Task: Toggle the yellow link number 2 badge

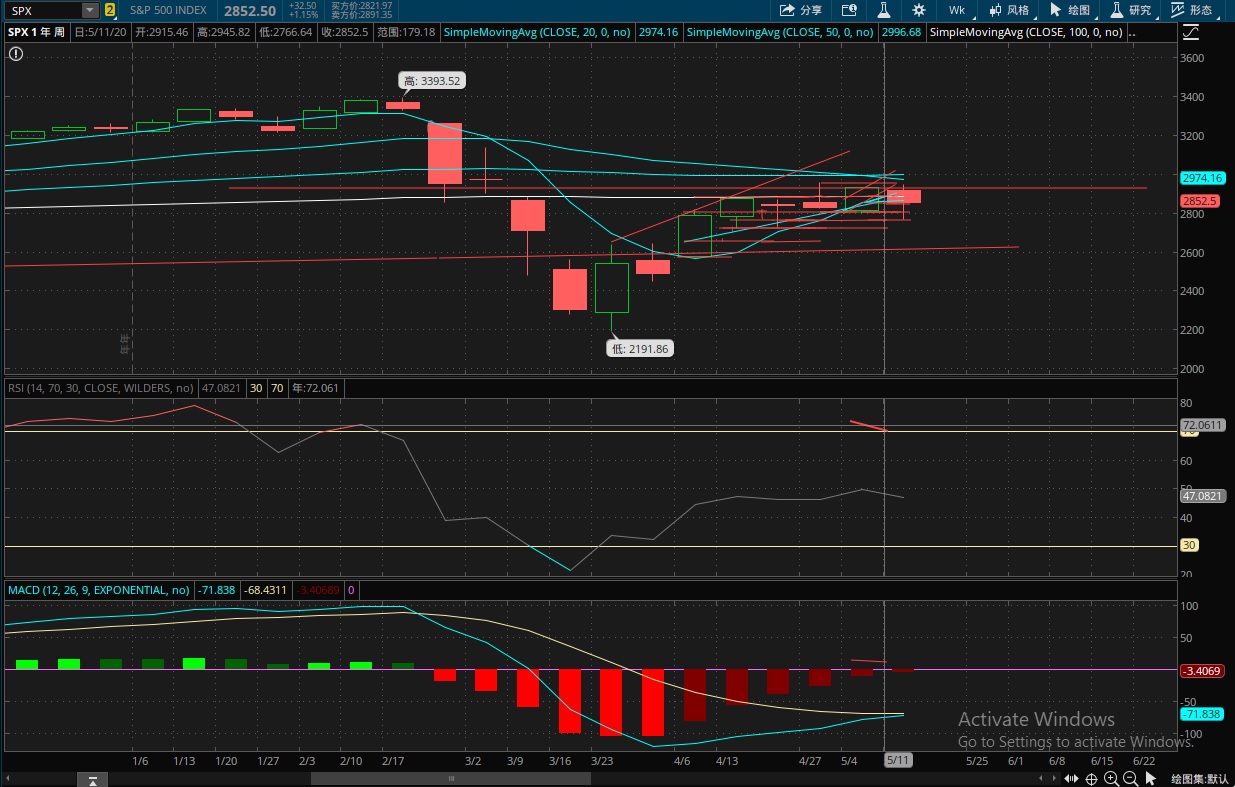Action: pos(110,10)
